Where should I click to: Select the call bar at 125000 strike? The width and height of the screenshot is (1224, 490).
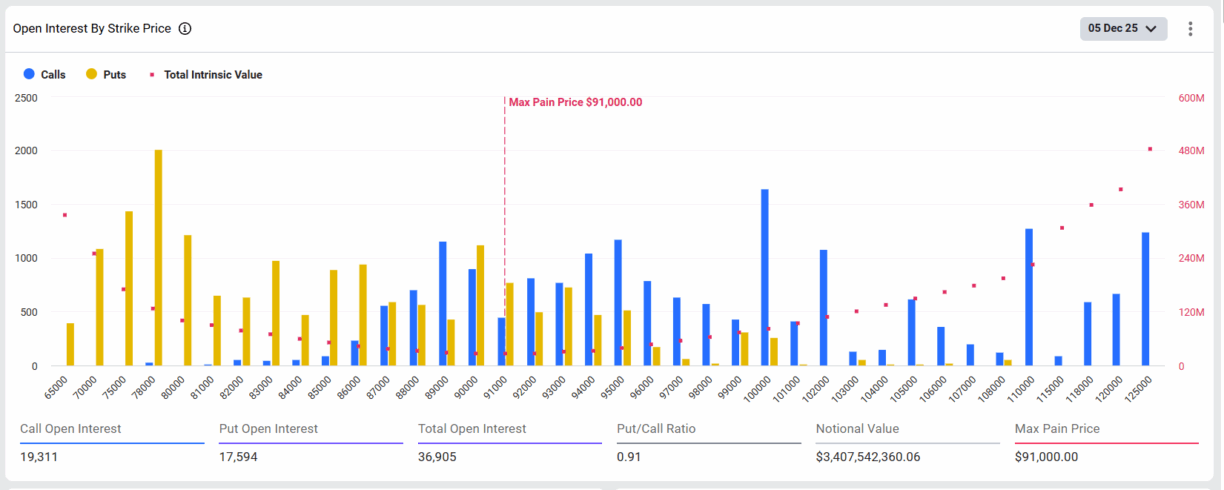pos(1146,299)
